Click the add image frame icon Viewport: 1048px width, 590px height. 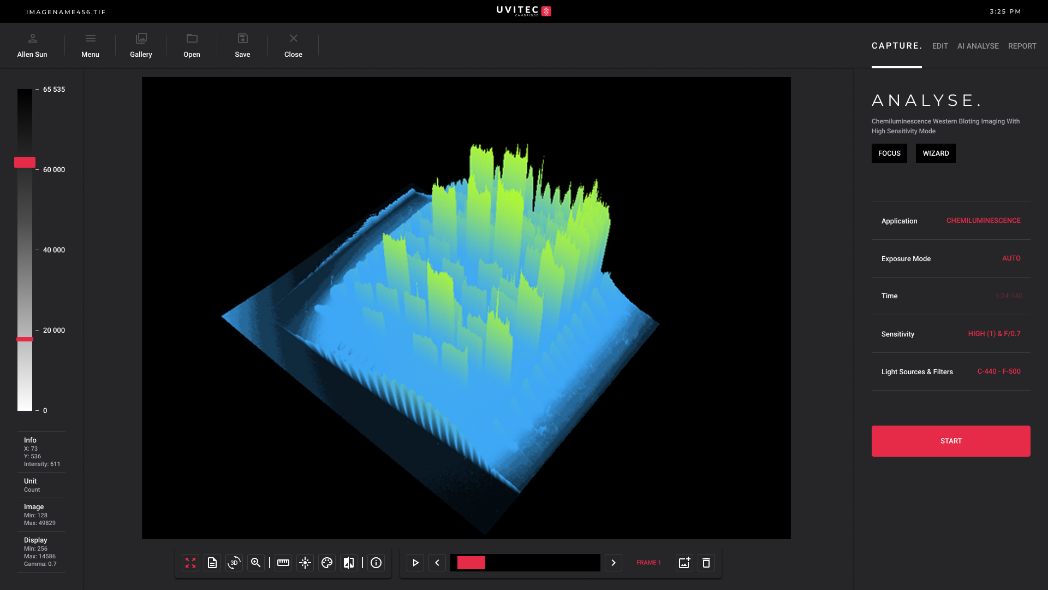(x=684, y=563)
